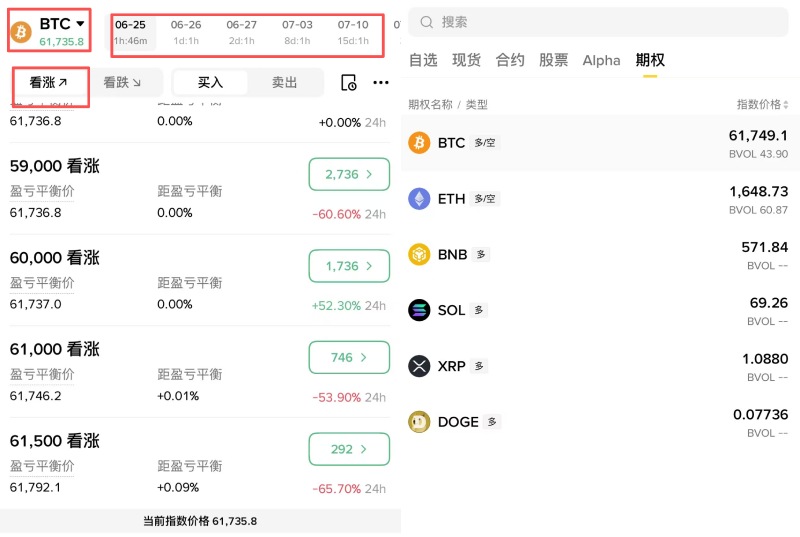Click the 多/空 tag next to BTC

[x=484, y=143]
